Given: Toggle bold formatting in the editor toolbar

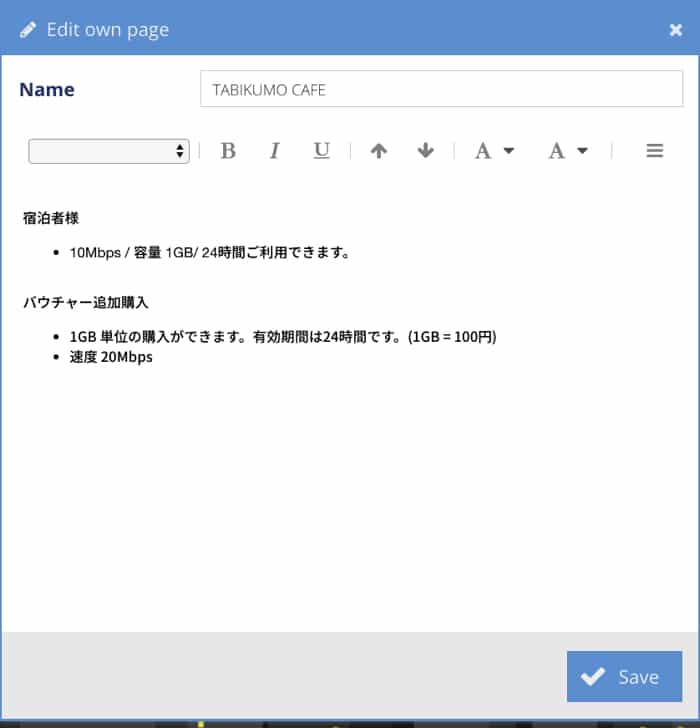Looking at the screenshot, I should point(228,150).
